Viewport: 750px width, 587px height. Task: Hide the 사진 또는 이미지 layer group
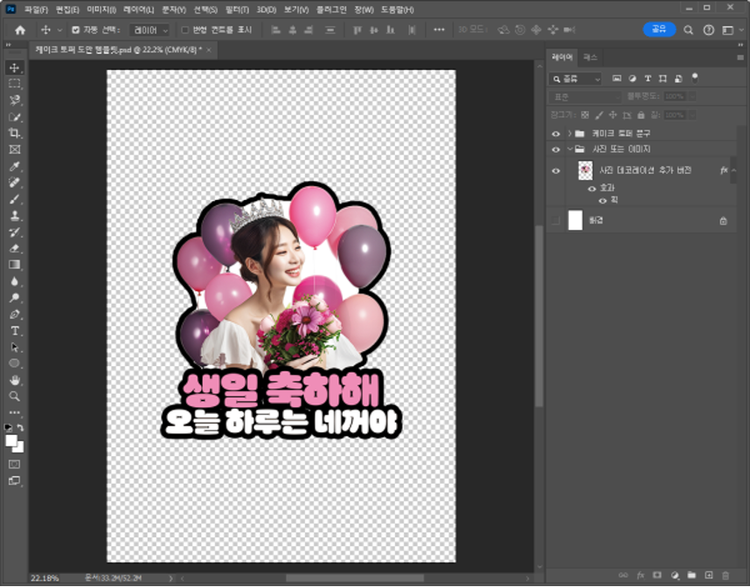[556, 149]
